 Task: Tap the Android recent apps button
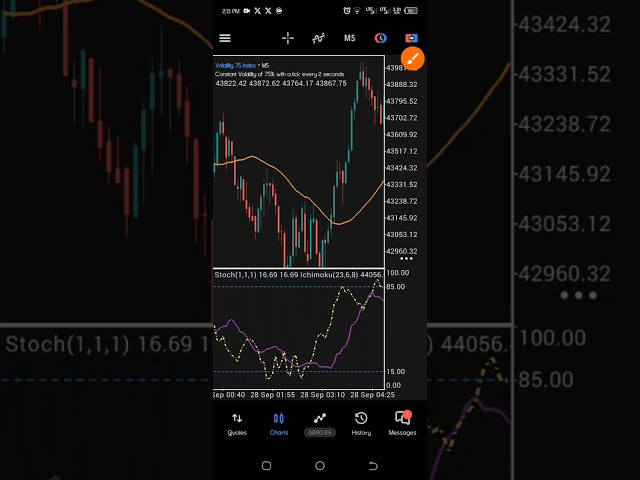click(x=267, y=466)
